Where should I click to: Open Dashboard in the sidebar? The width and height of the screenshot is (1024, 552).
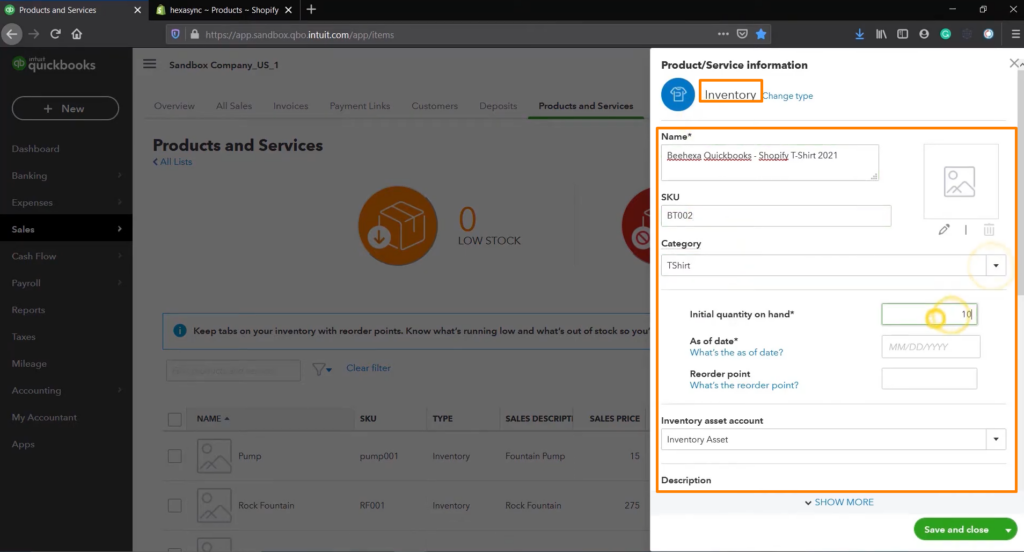click(35, 148)
